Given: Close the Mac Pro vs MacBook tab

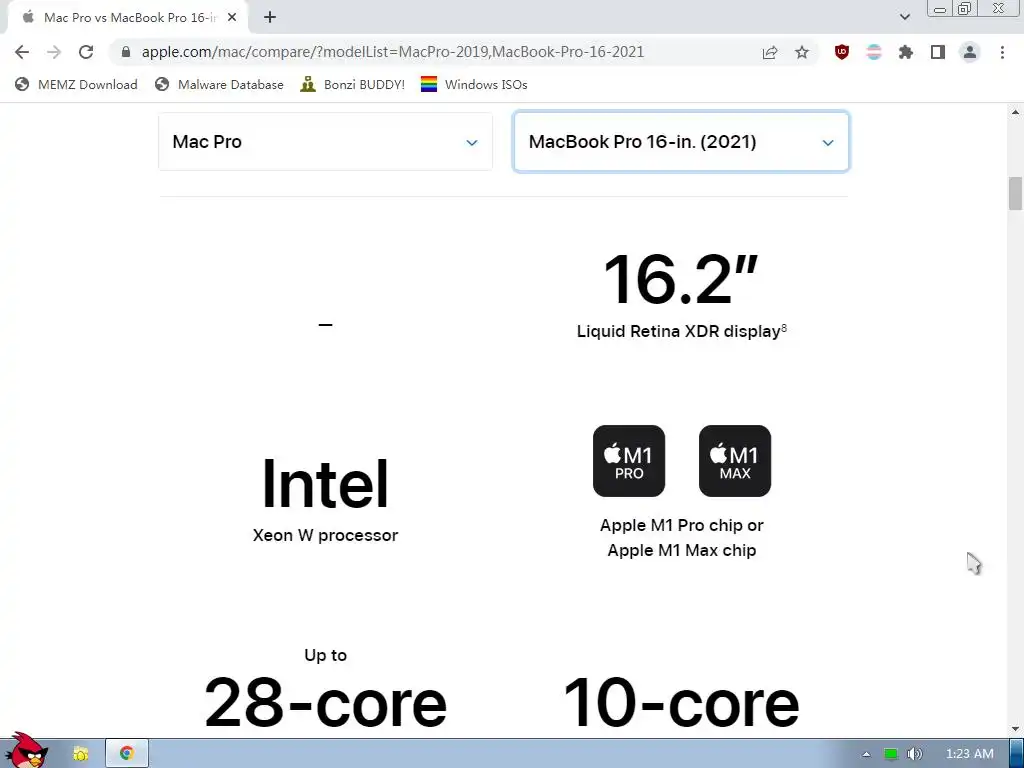Looking at the screenshot, I should (x=232, y=18).
